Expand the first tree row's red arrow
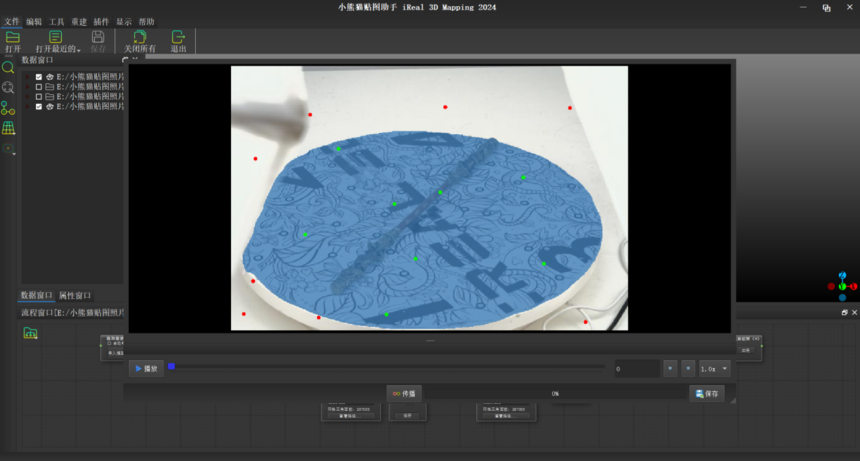The width and height of the screenshot is (860, 461). pyautogui.click(x=28, y=77)
